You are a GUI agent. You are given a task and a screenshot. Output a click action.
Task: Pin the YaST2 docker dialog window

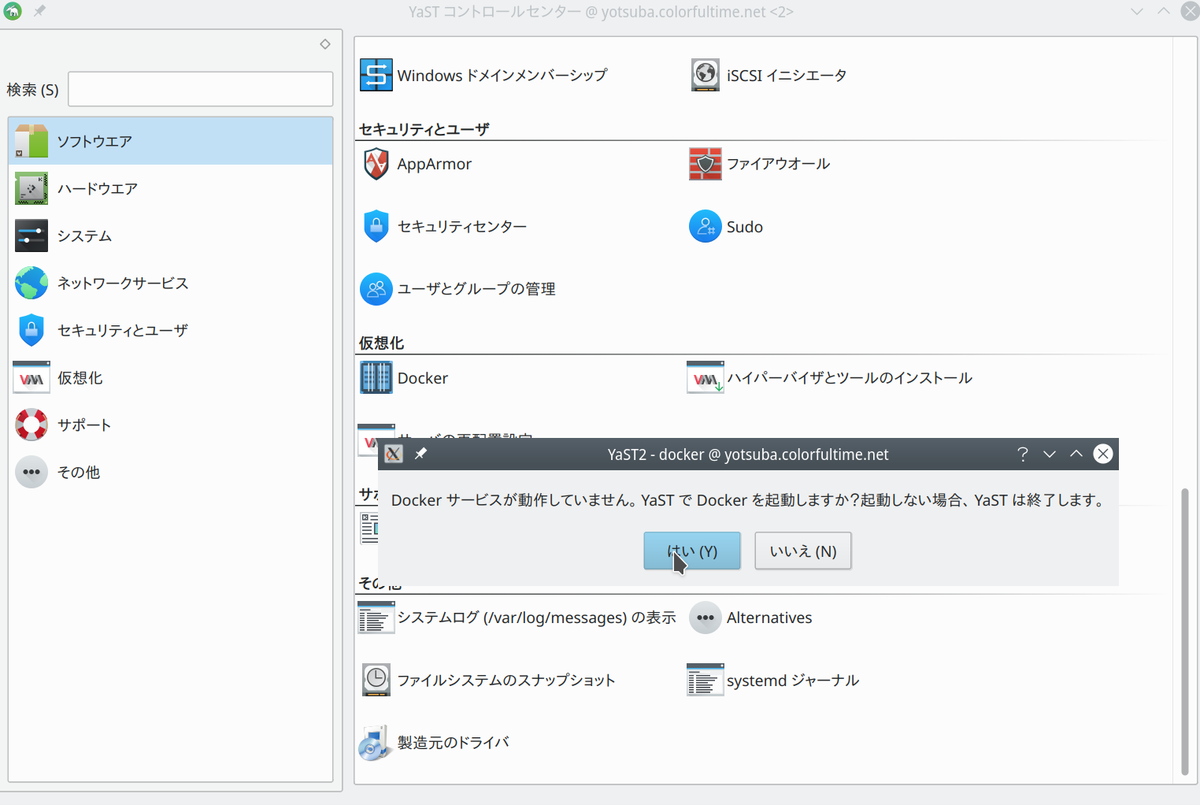tap(421, 454)
